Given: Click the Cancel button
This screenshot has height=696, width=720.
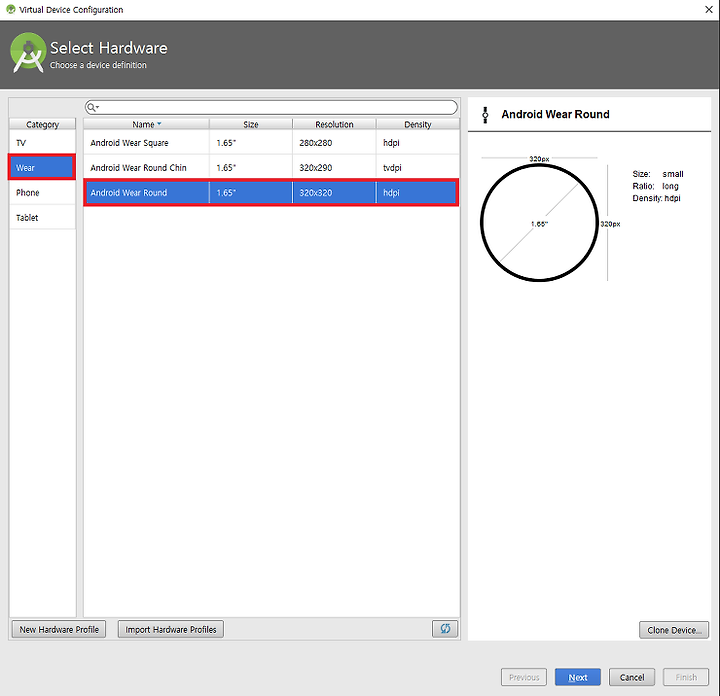Looking at the screenshot, I should click(x=632, y=677).
